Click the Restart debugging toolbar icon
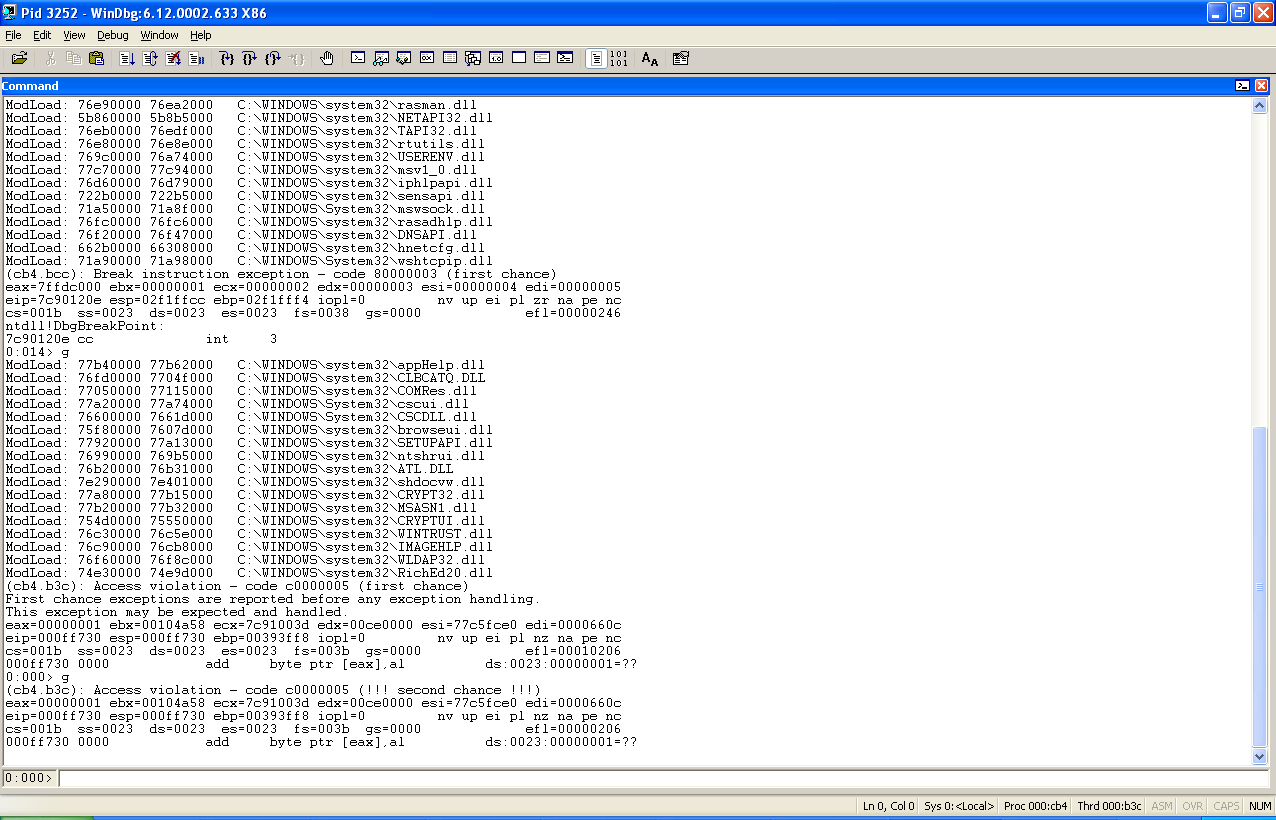The height and width of the screenshot is (820, 1276). click(150, 59)
